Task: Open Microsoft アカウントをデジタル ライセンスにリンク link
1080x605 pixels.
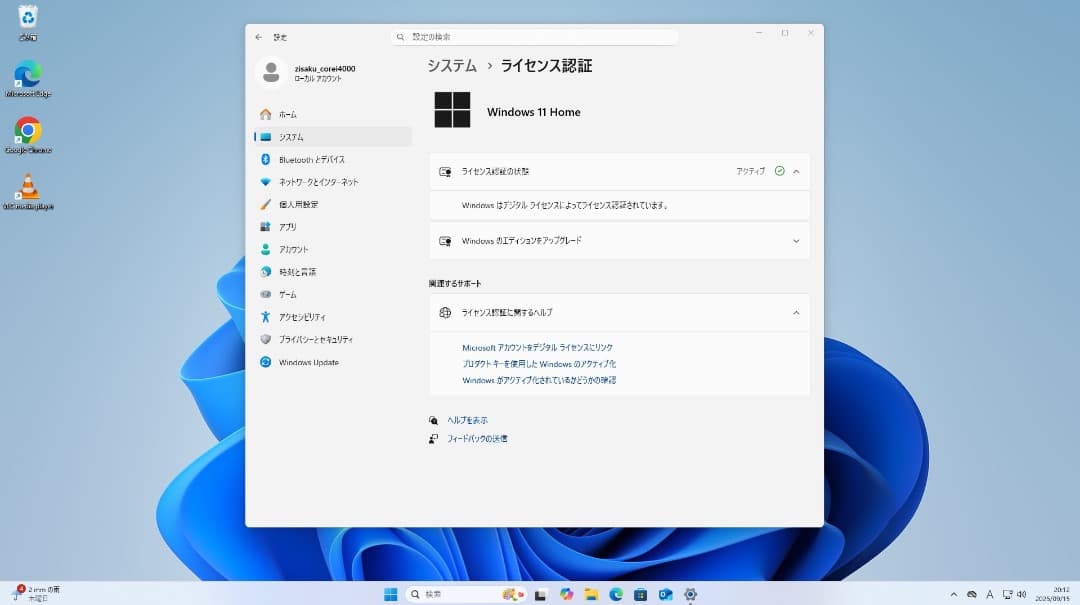Action: [x=537, y=348]
